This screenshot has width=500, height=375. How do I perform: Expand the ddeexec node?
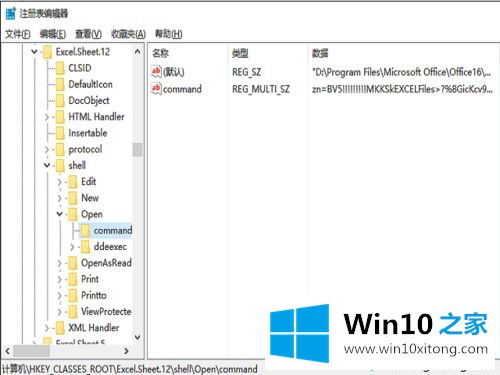coord(72,247)
